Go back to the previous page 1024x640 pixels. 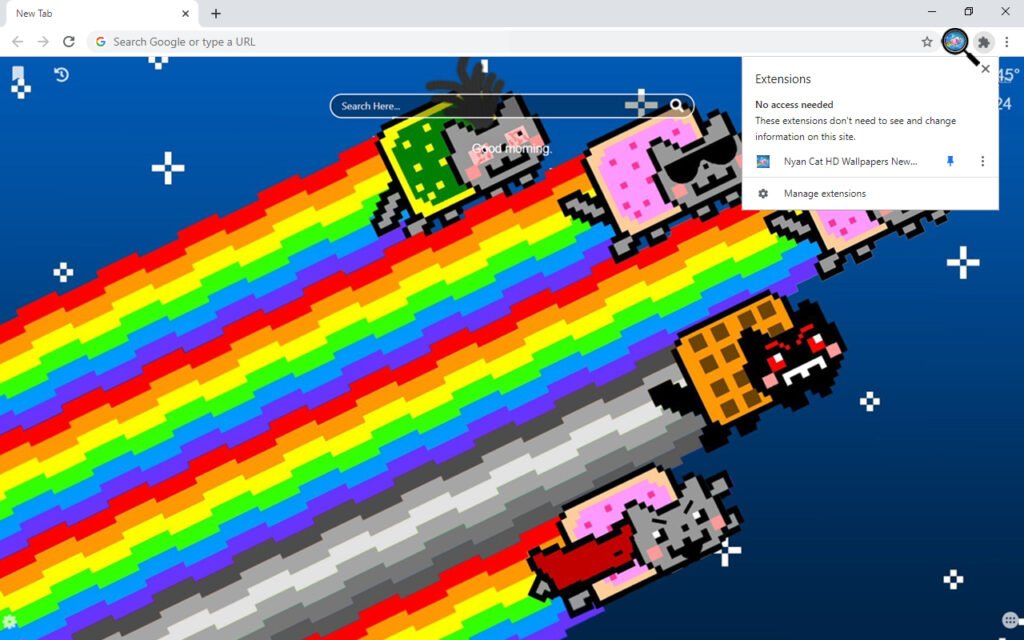pyautogui.click(x=18, y=42)
